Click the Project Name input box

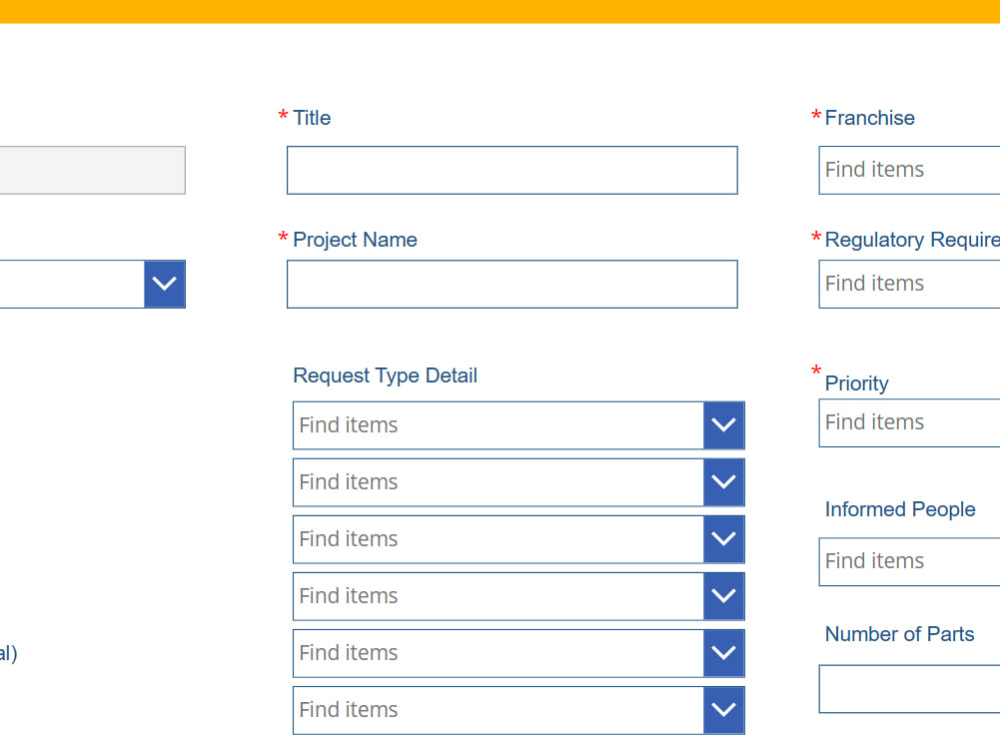pyautogui.click(x=511, y=284)
